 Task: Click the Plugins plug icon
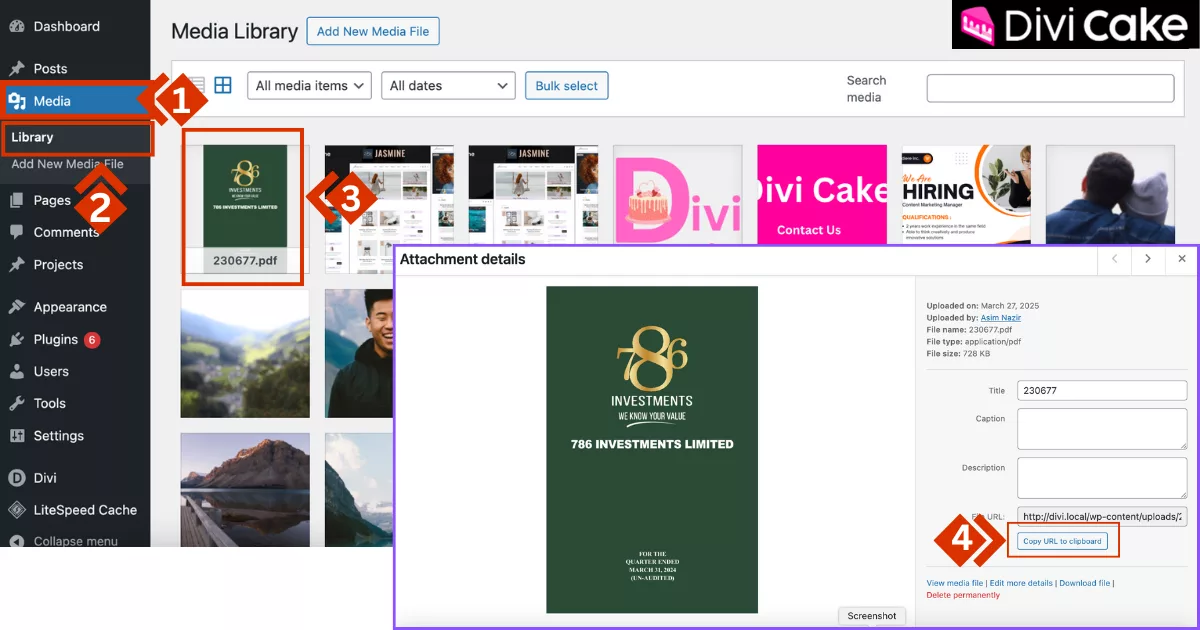(16, 339)
